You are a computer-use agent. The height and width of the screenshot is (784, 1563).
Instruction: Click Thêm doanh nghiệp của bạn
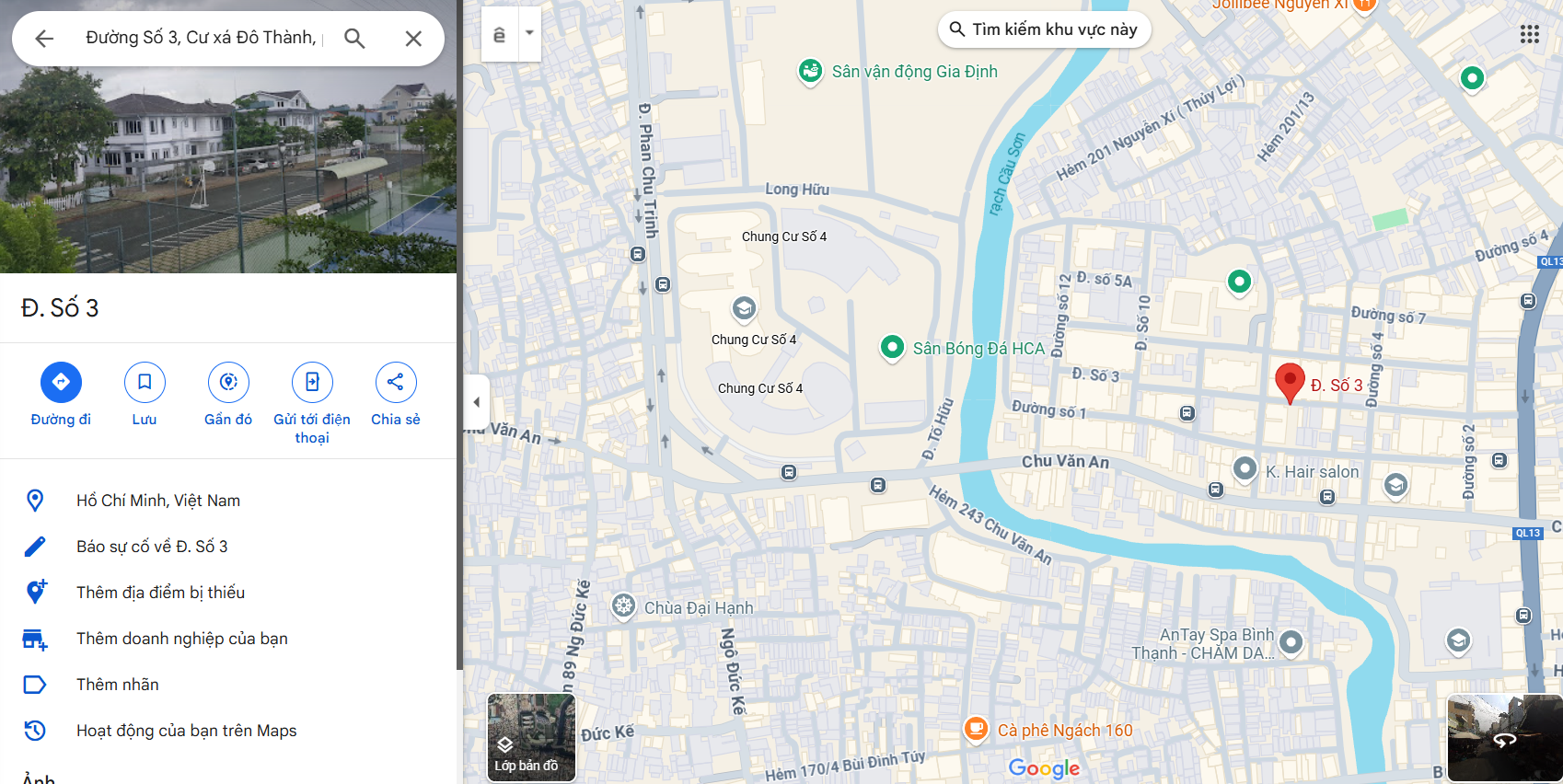point(181,639)
